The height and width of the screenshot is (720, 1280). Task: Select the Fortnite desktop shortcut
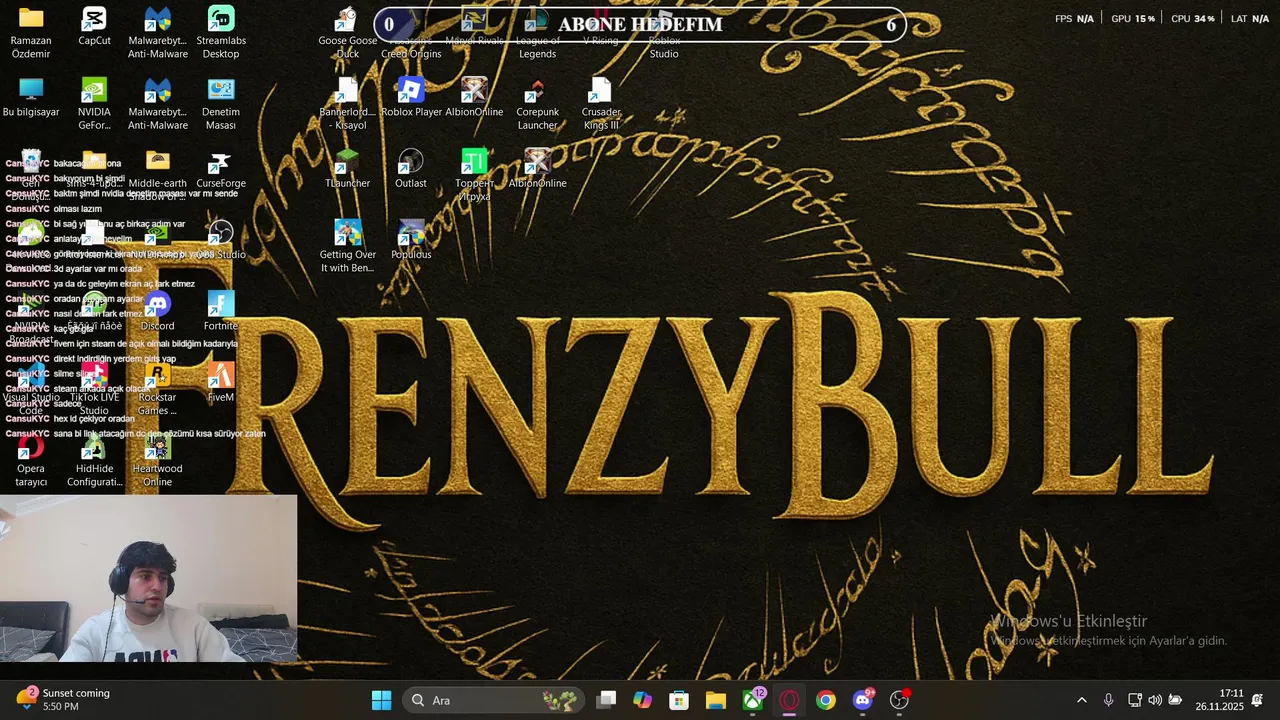click(x=221, y=312)
